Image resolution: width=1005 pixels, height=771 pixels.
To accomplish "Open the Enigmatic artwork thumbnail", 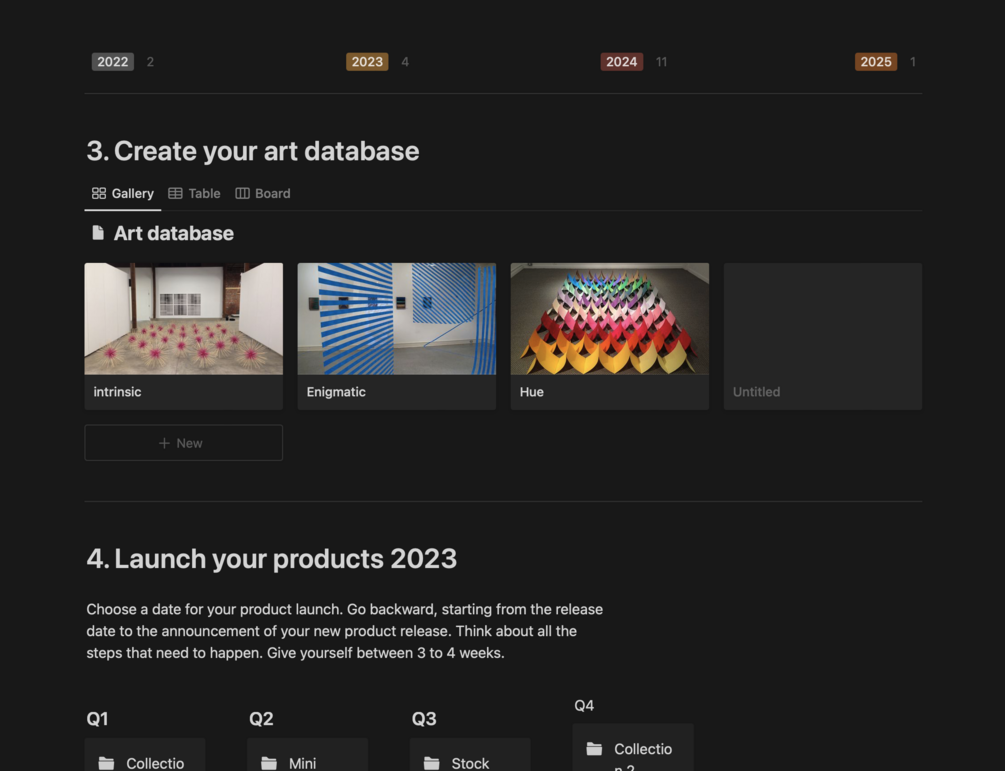I will pos(397,319).
